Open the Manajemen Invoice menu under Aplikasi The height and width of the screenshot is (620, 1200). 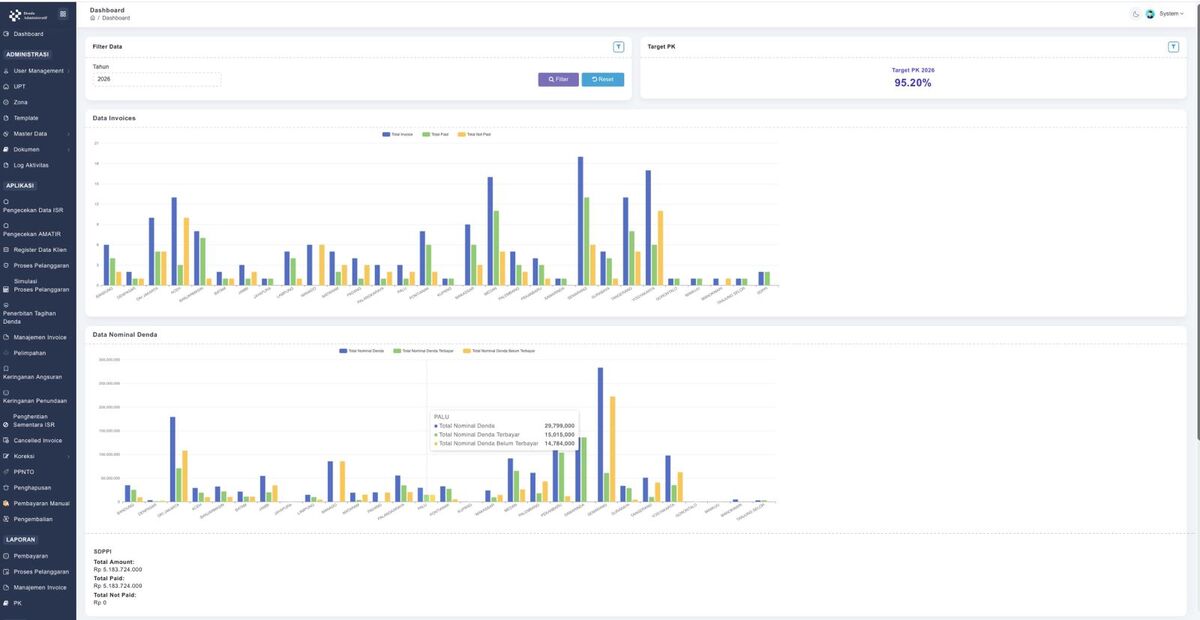tap(40, 337)
